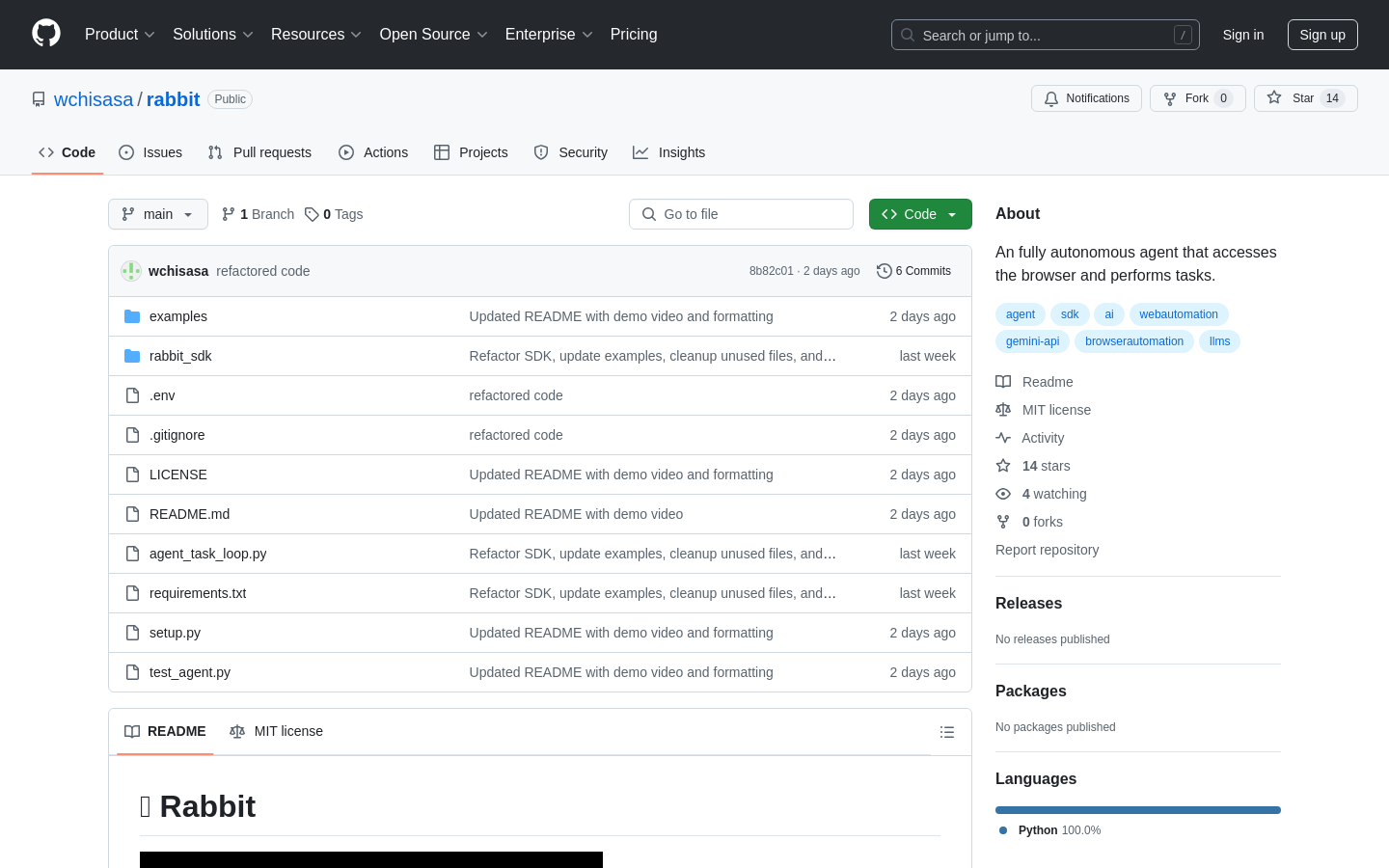
Task: Click the branch icon beside 1 Branch
Action: 229,214
